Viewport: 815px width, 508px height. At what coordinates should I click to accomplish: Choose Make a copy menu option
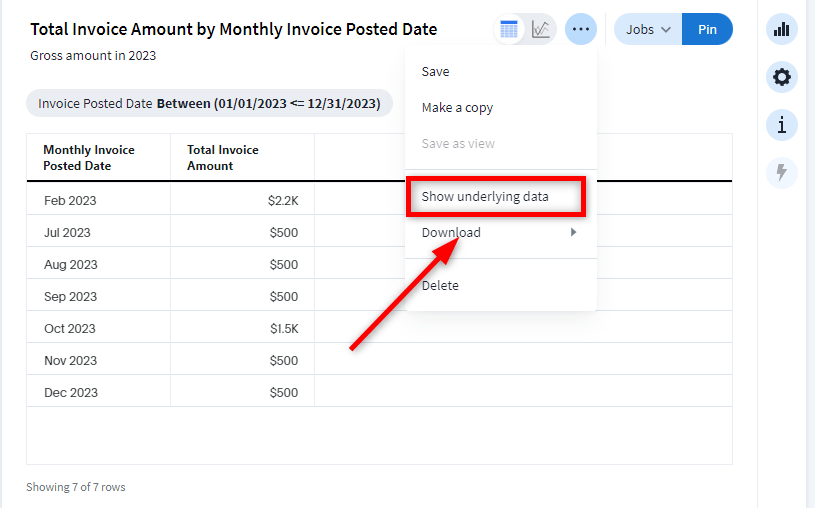(457, 108)
